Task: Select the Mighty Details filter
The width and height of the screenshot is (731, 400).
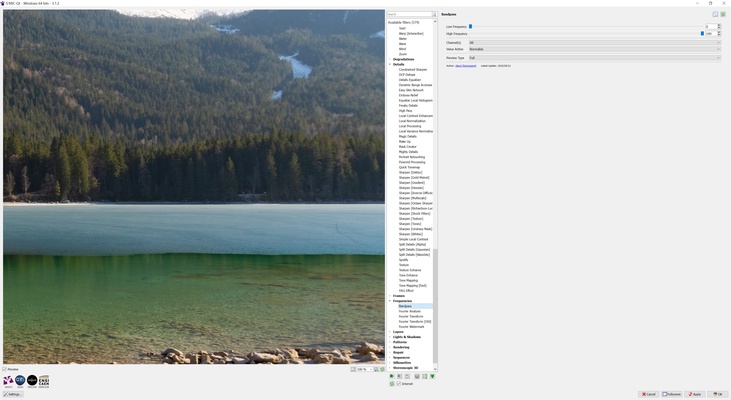Action: [408, 152]
